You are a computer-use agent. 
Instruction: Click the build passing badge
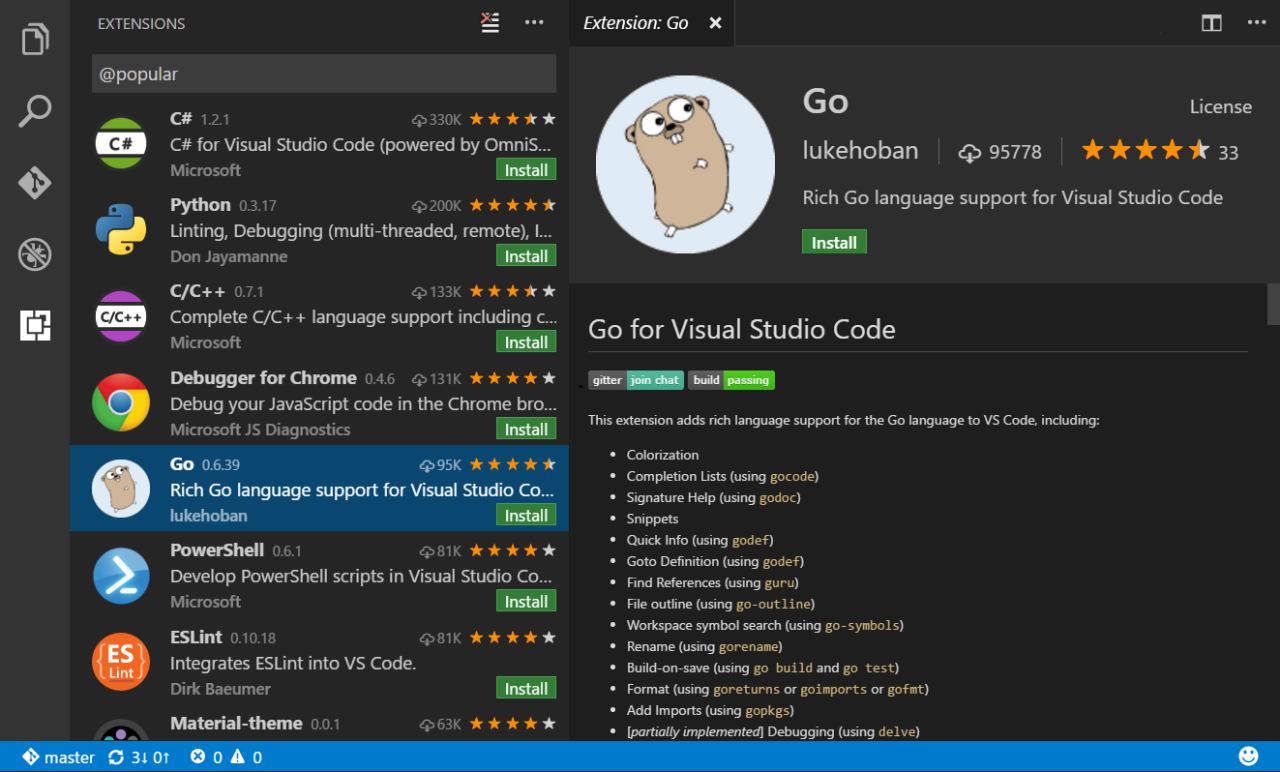pyautogui.click(x=731, y=380)
